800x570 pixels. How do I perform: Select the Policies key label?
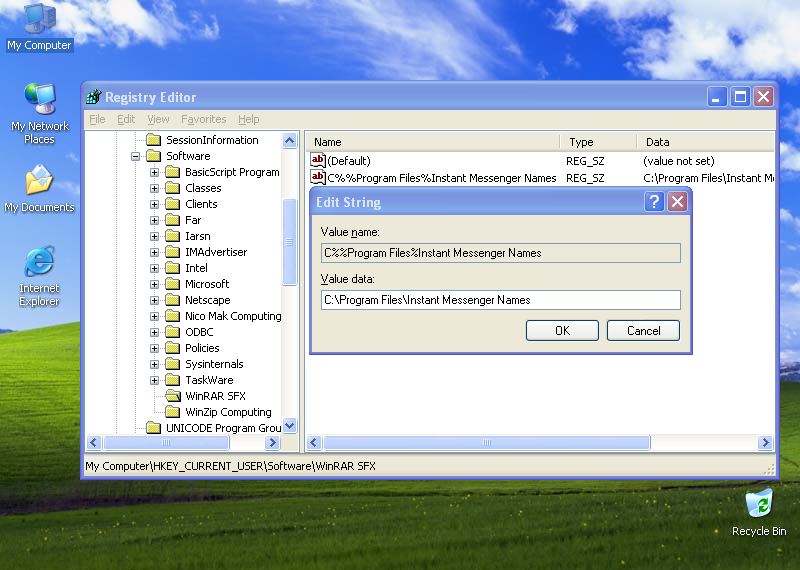point(202,348)
